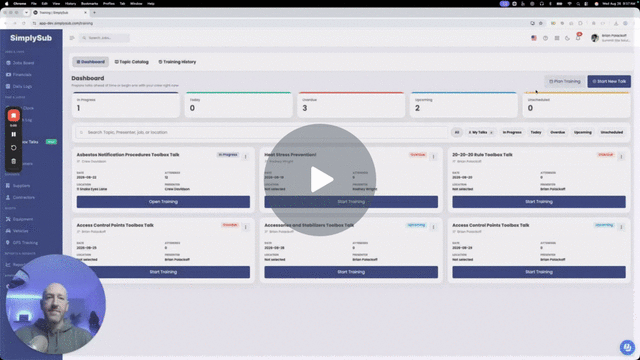Open the support chat bubble icon
The image size is (640, 360).
tap(627, 347)
